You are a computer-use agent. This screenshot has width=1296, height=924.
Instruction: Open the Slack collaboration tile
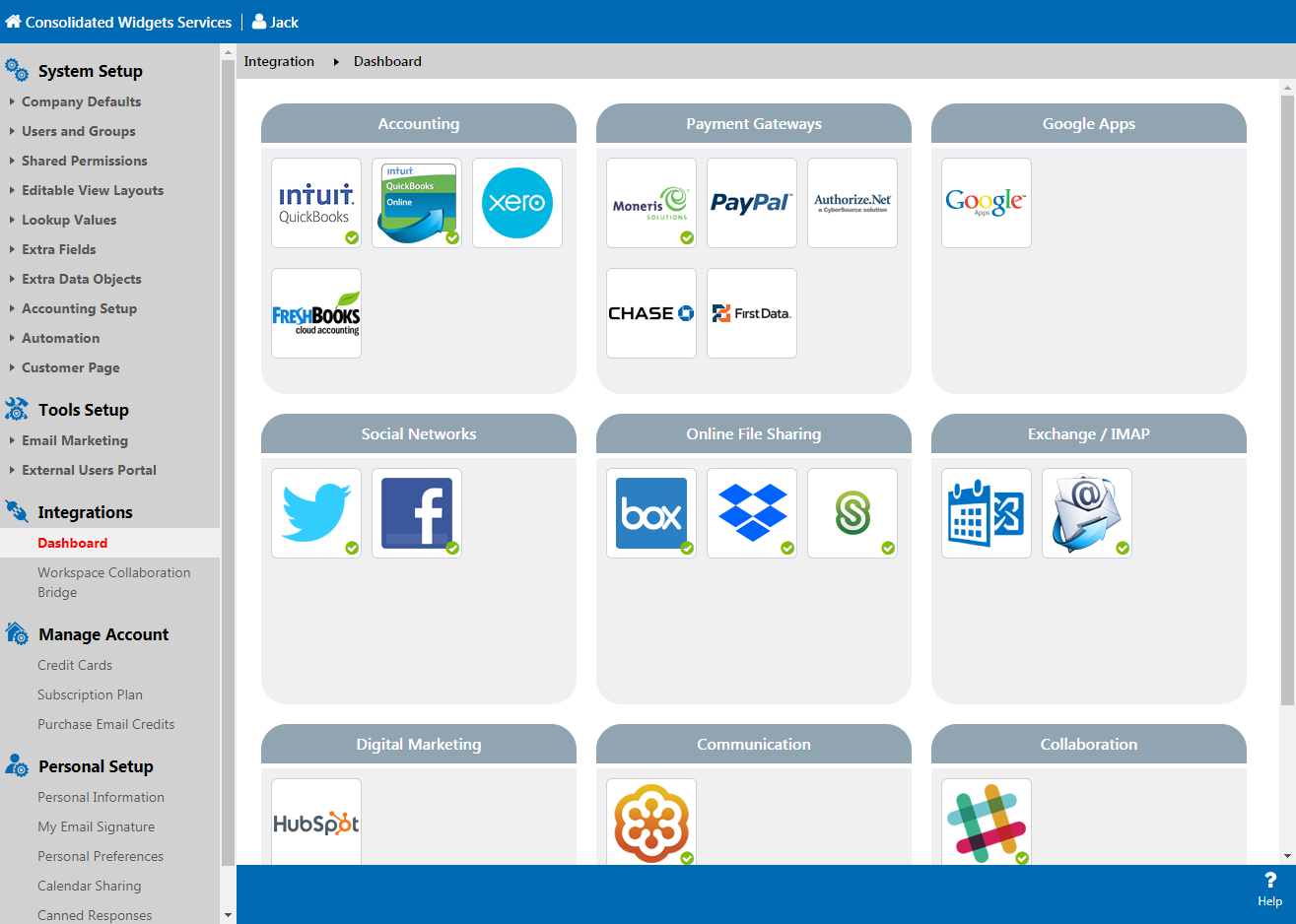[x=987, y=822]
